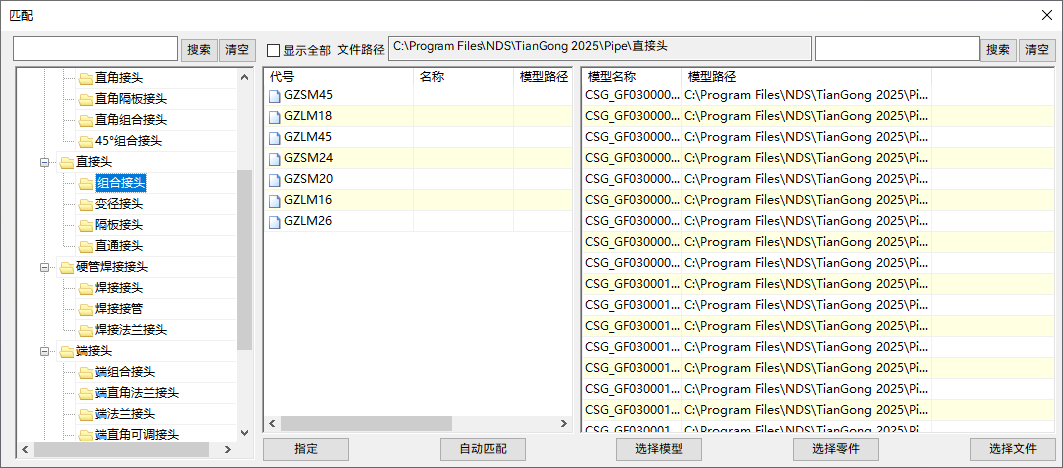This screenshot has width=1063, height=468.
Task: Click the file icon beside GZLM26
Action: tap(274, 221)
